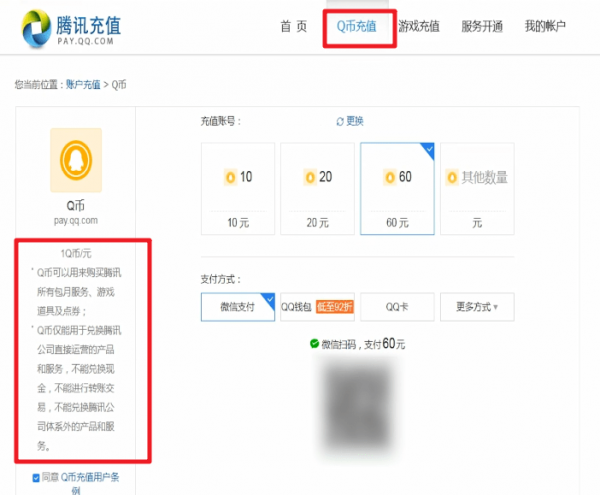Click the 支付方式 label
The height and width of the screenshot is (495, 600).
[x=221, y=279]
